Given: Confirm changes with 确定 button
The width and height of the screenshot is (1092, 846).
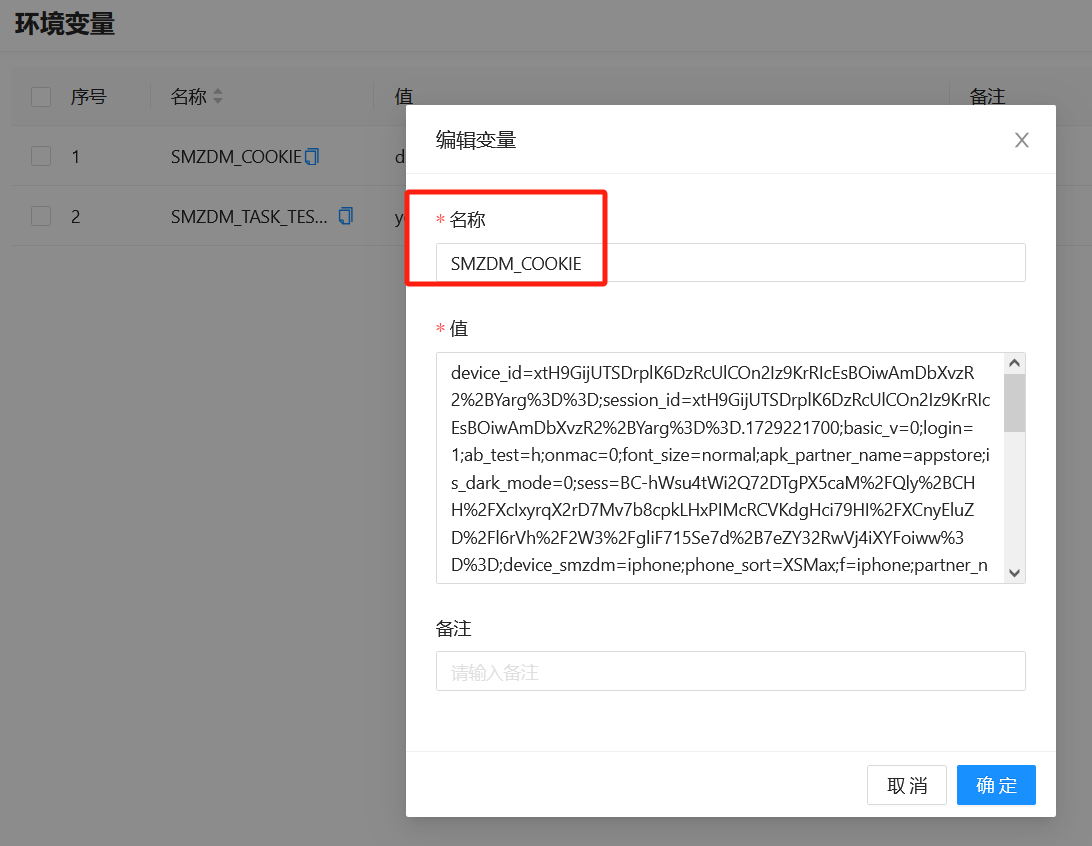Looking at the screenshot, I should pos(996,785).
